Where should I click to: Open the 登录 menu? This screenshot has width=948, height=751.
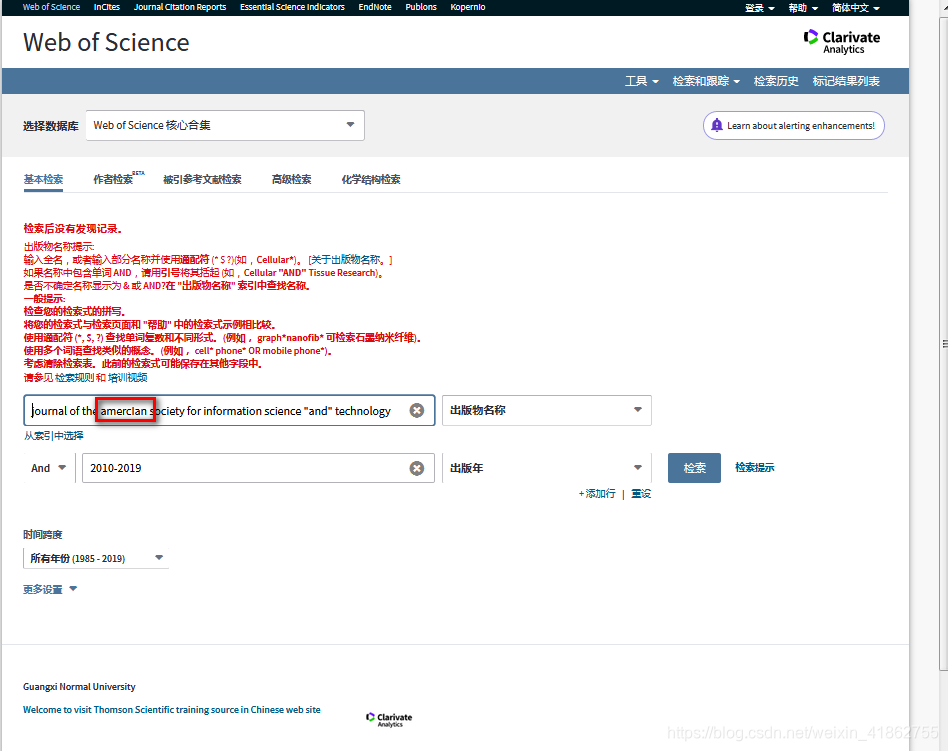coord(759,8)
